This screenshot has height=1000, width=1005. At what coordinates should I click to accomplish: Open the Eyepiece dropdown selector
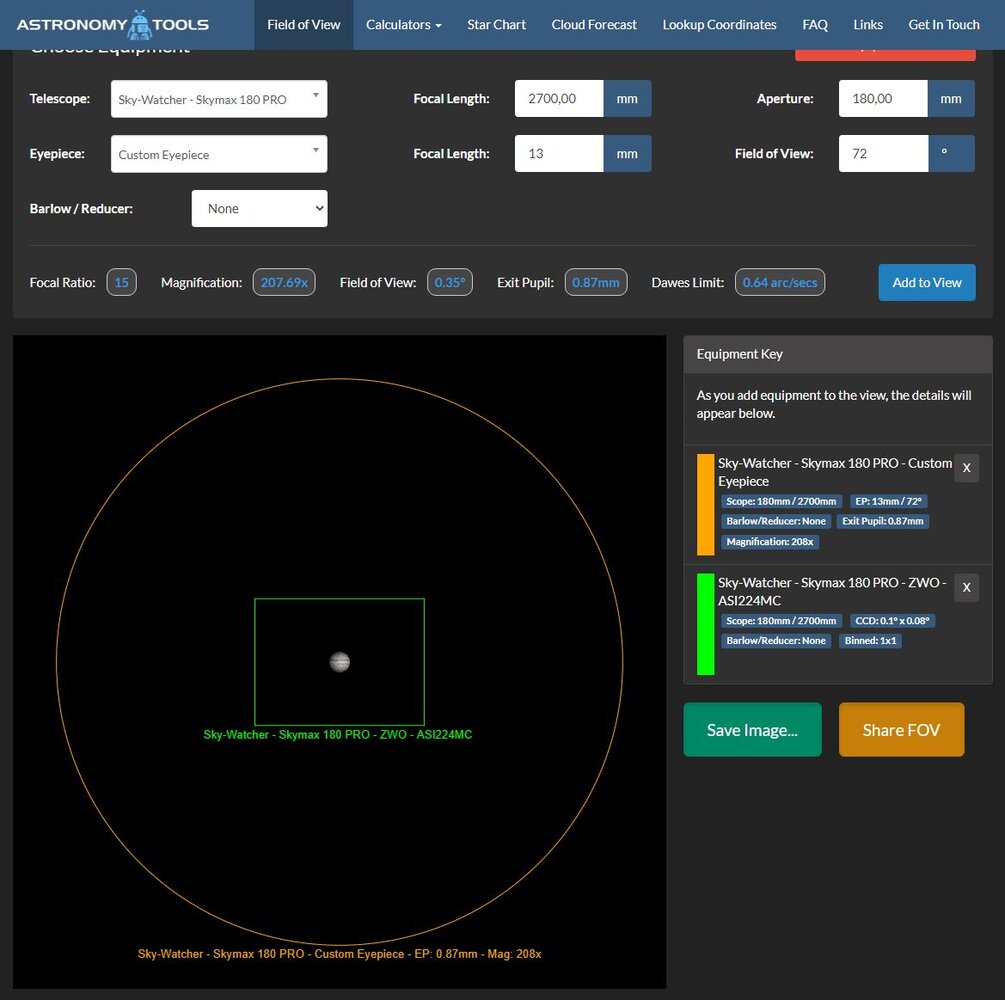click(x=219, y=154)
